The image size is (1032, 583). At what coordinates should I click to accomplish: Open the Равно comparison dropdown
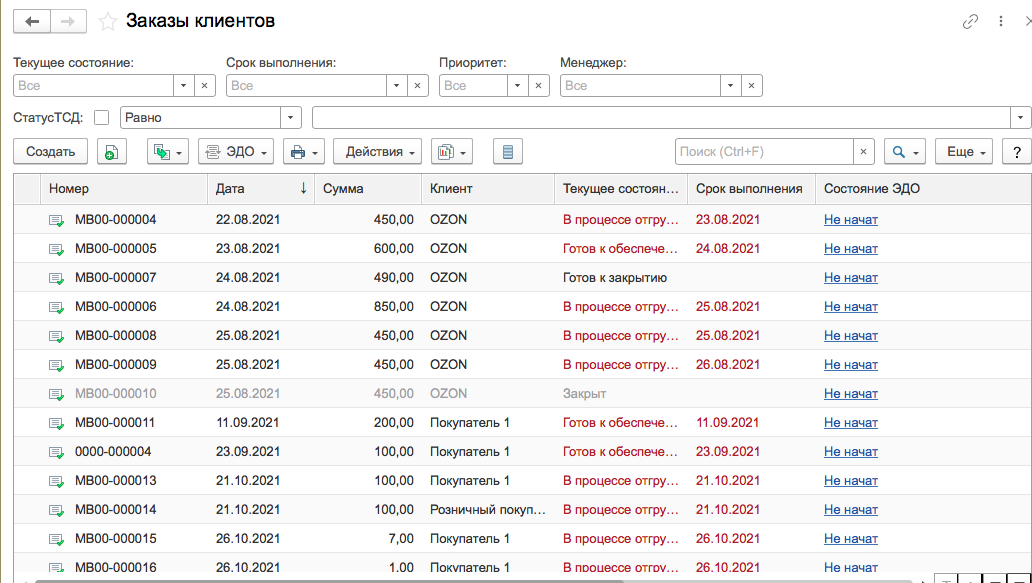click(291, 118)
